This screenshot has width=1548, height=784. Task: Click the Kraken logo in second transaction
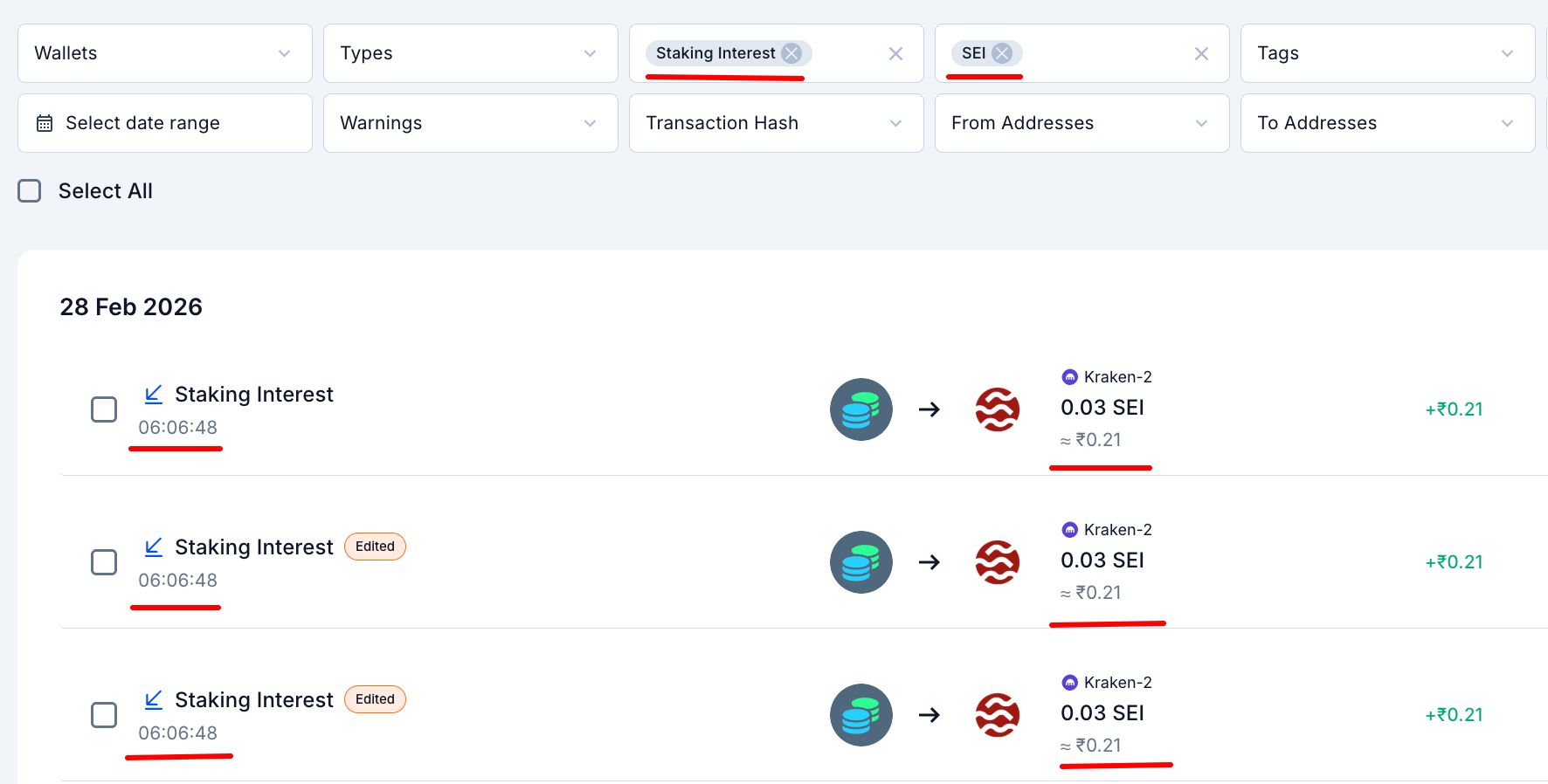(1069, 530)
